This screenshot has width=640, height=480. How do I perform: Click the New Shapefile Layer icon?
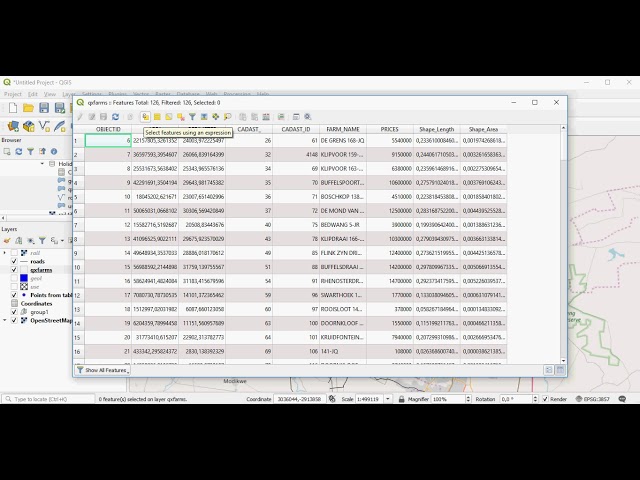(x=44, y=127)
